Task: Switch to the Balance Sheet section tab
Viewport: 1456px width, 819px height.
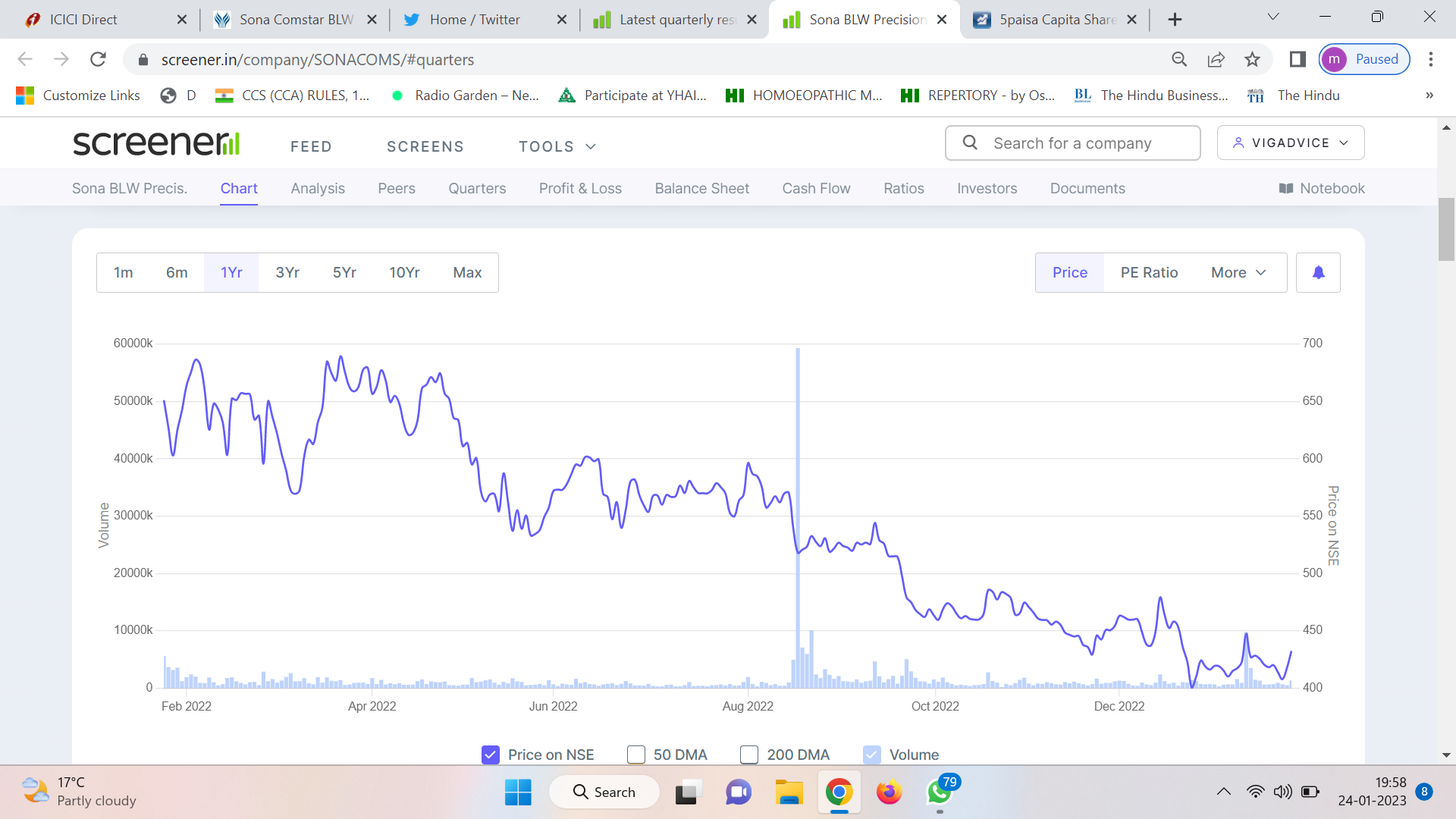Action: pos(701,188)
